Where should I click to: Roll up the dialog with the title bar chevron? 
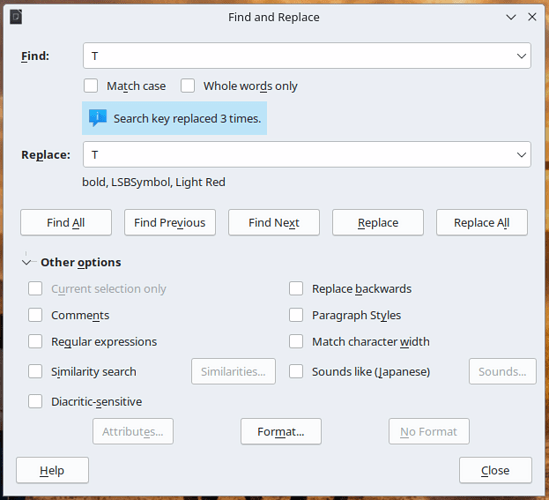(511, 17)
